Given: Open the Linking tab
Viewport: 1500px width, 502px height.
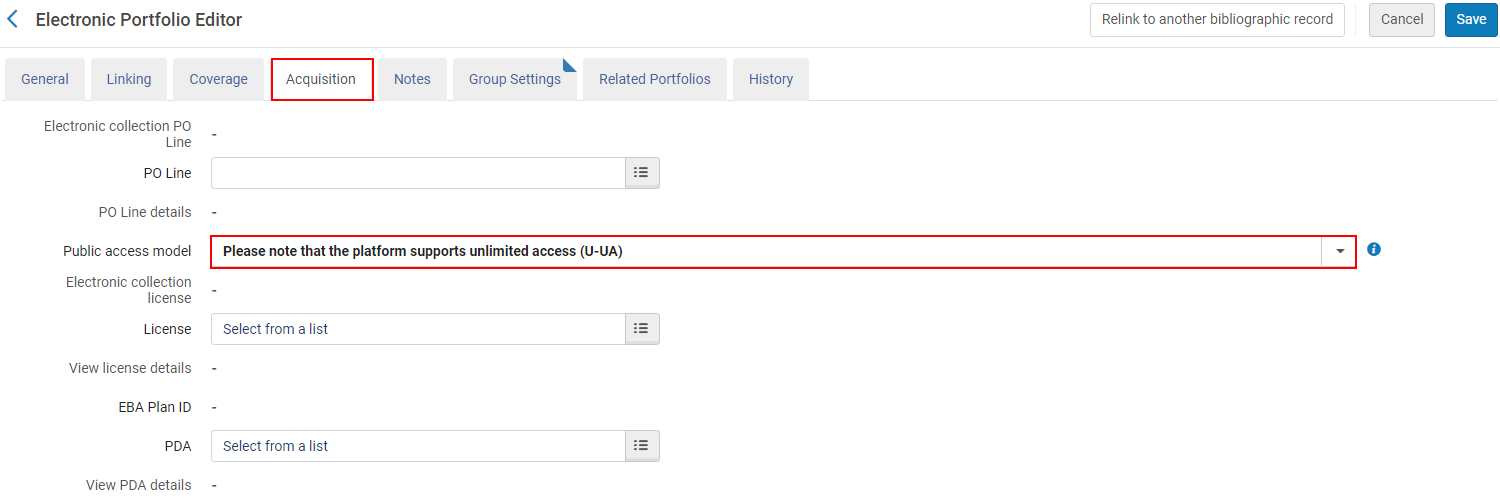Looking at the screenshot, I should pos(129,79).
